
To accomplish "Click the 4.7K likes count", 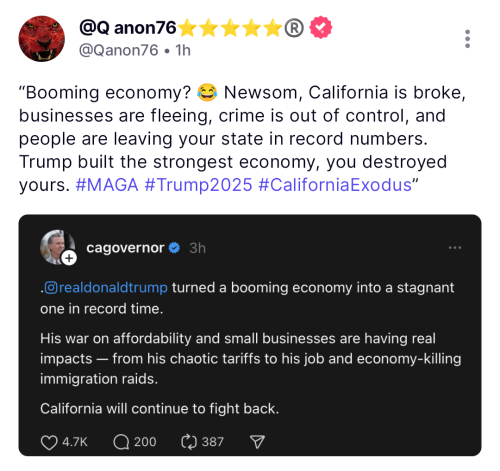I will point(75,442).
